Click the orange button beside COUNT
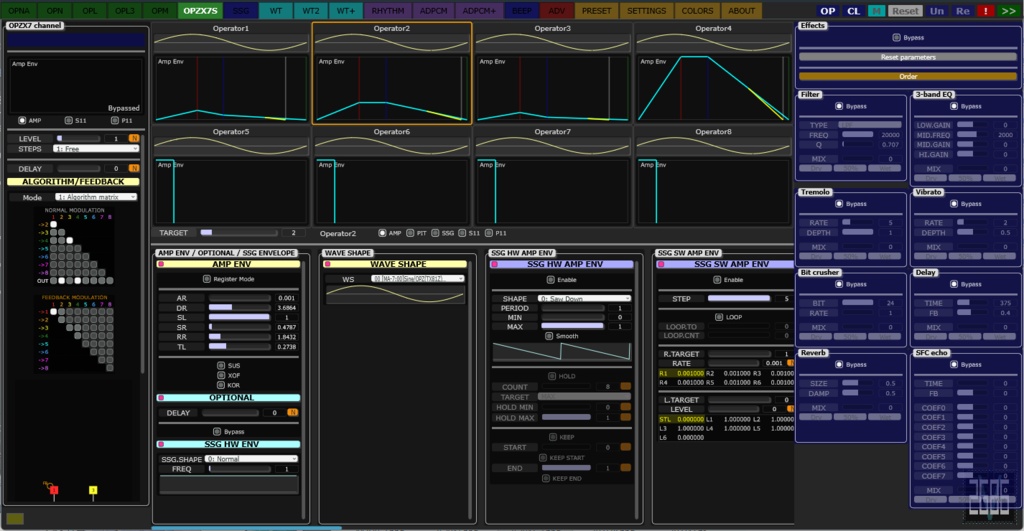The height and width of the screenshot is (531, 1024). tap(626, 387)
